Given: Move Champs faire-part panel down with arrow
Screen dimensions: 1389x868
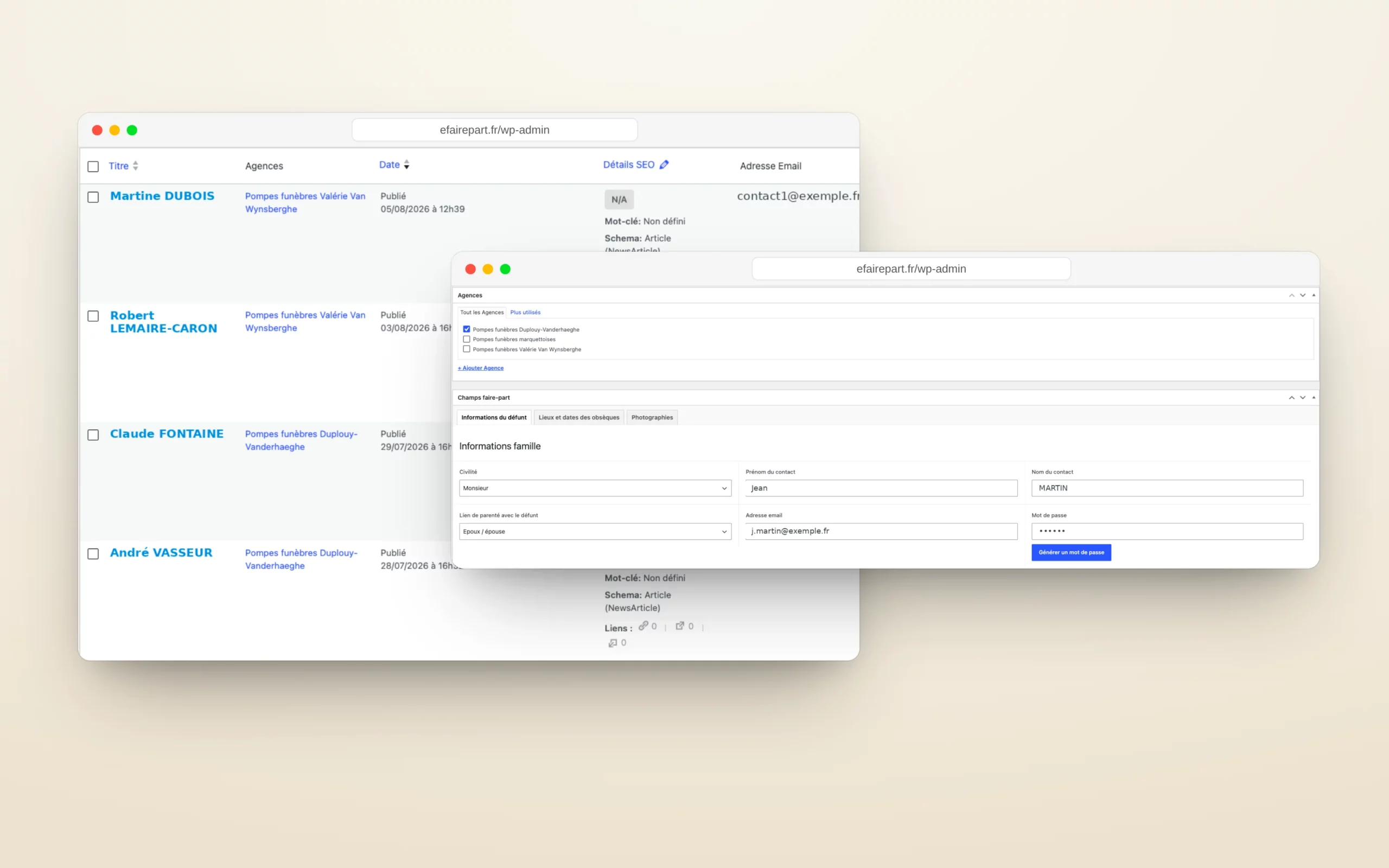Looking at the screenshot, I should [x=1303, y=397].
